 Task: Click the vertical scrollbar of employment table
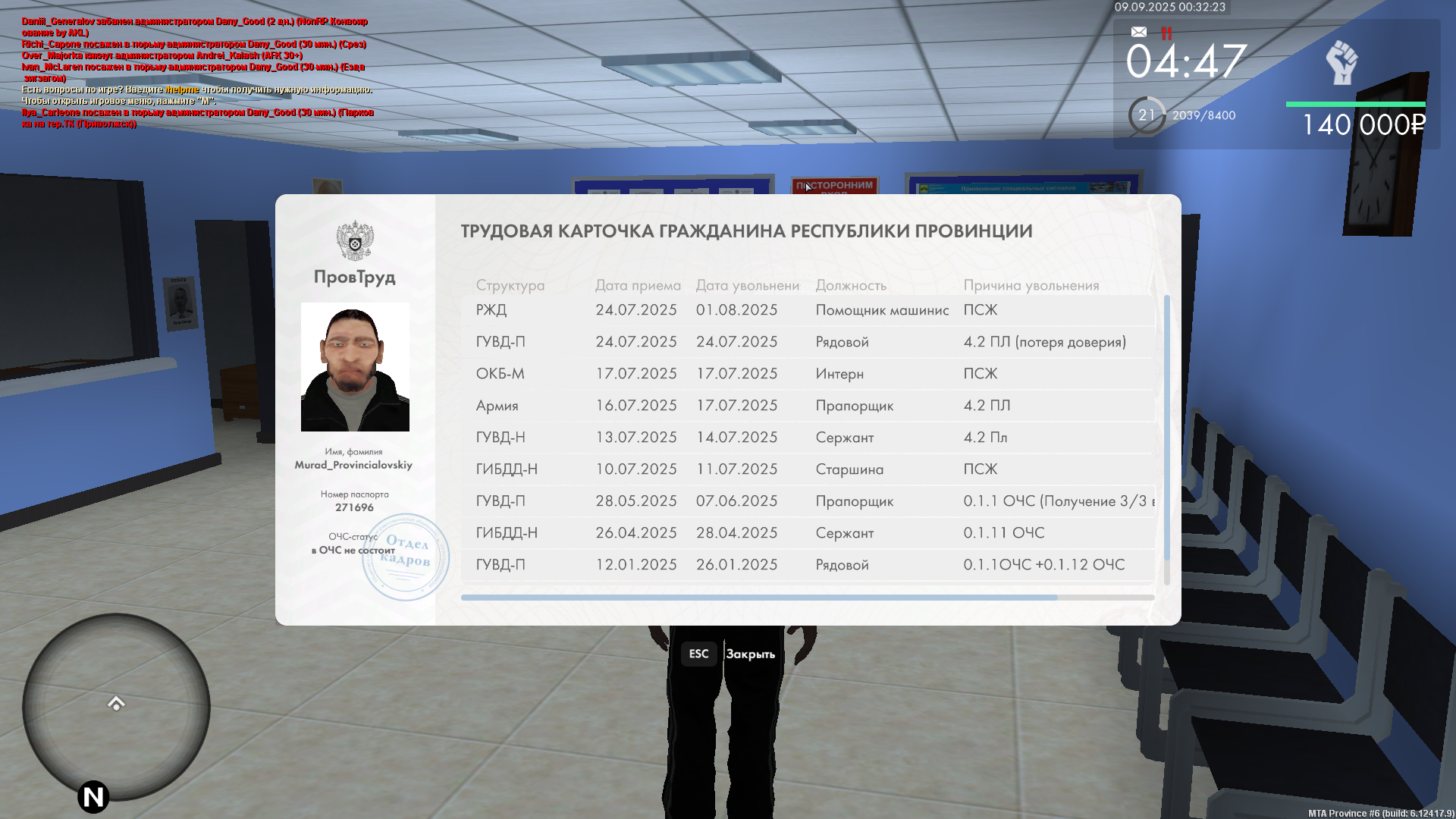pyautogui.click(x=1166, y=428)
